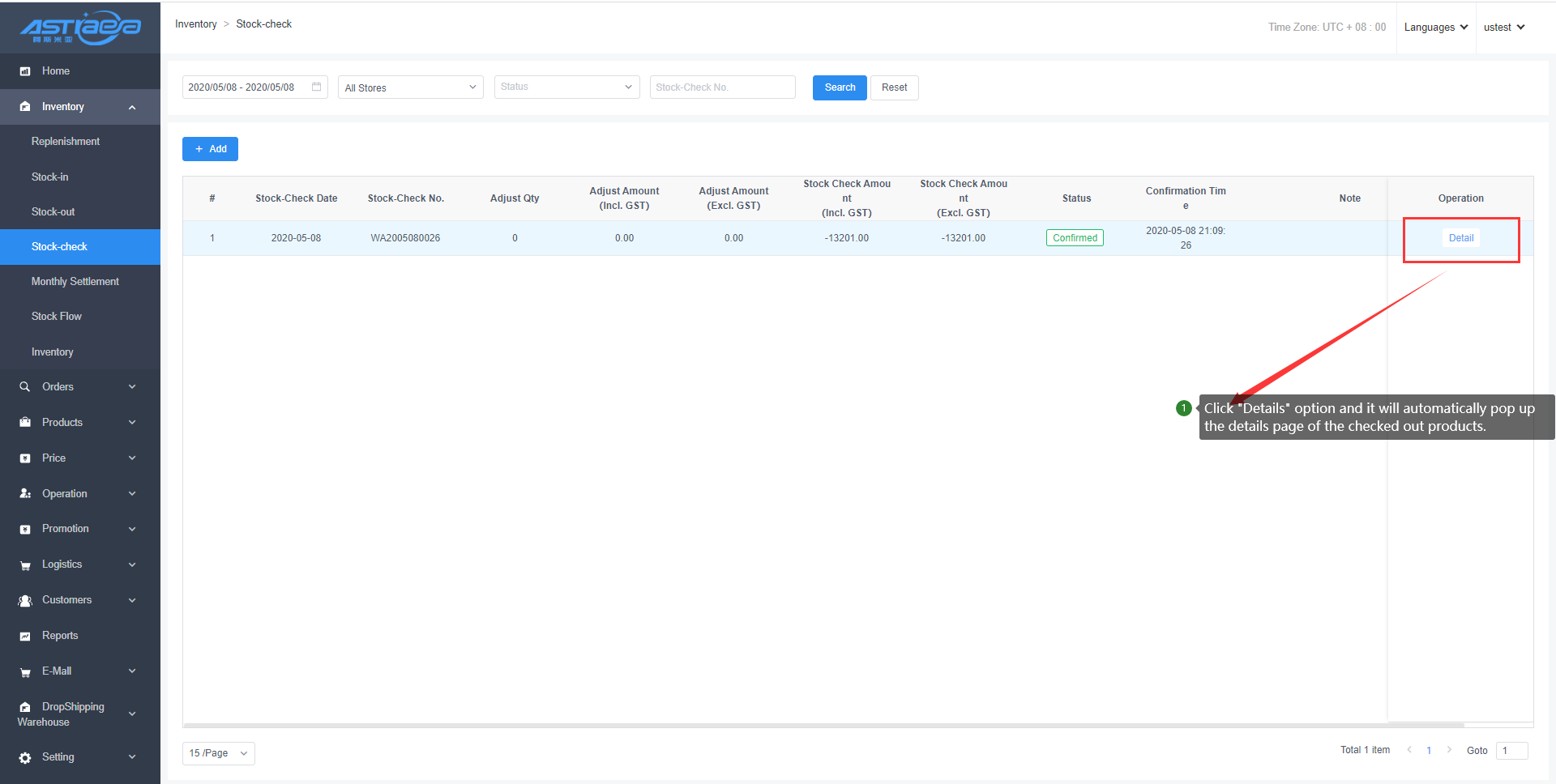Open Monthly Settlement in sidebar
Screen dimensions: 1556x784
(75, 282)
